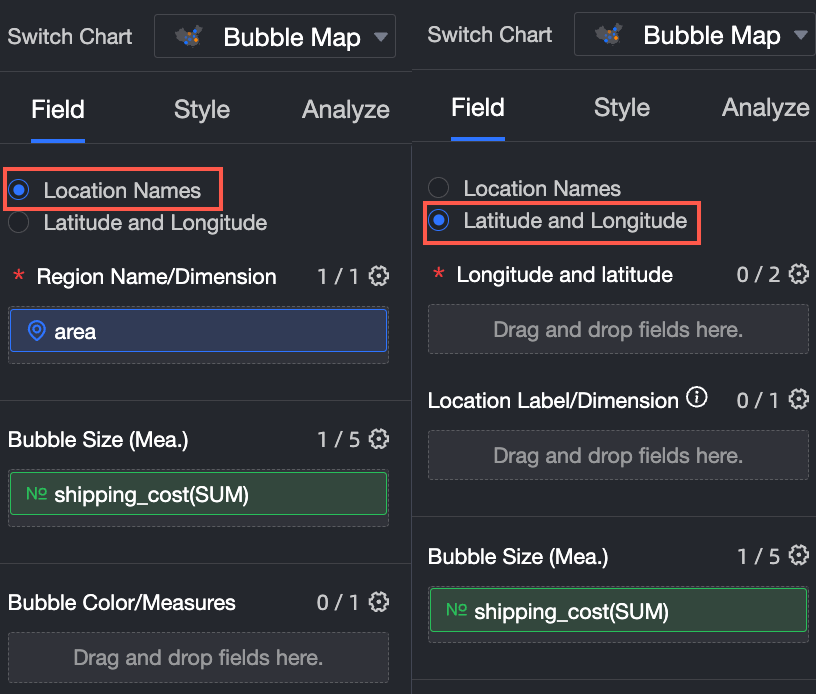The height and width of the screenshot is (694, 820).
Task: Click the Longitude and latitude drop zone
Action: 618,329
